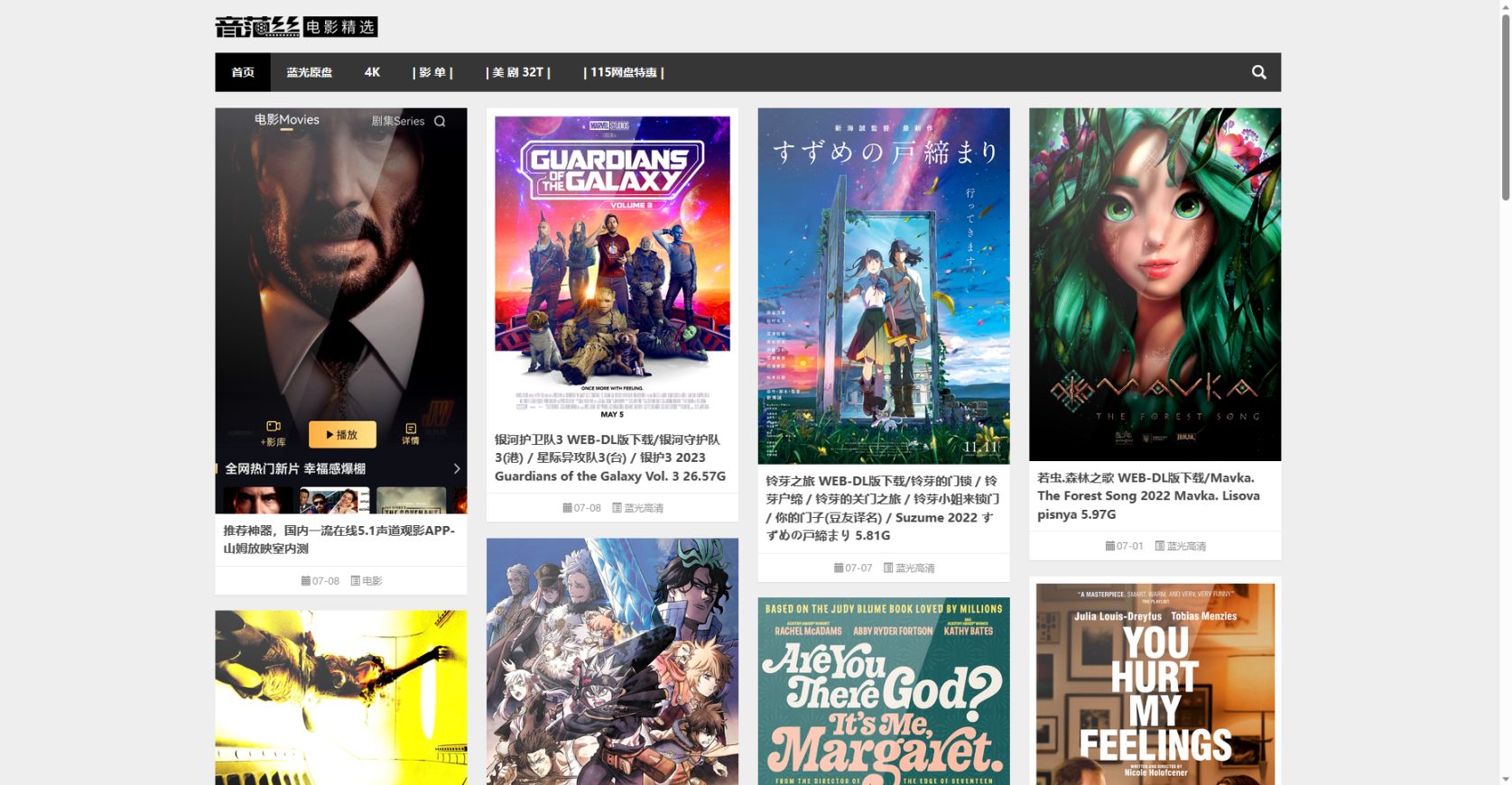
Task: Open 蓝光高清 category on the 银河护卫队3 card
Action: [x=644, y=508]
